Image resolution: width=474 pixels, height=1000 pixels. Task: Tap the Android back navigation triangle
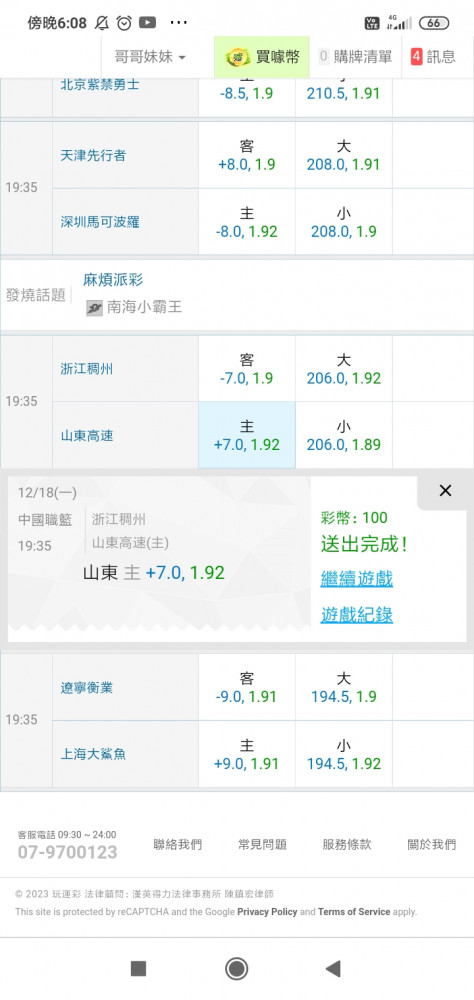pyautogui.click(x=332, y=969)
